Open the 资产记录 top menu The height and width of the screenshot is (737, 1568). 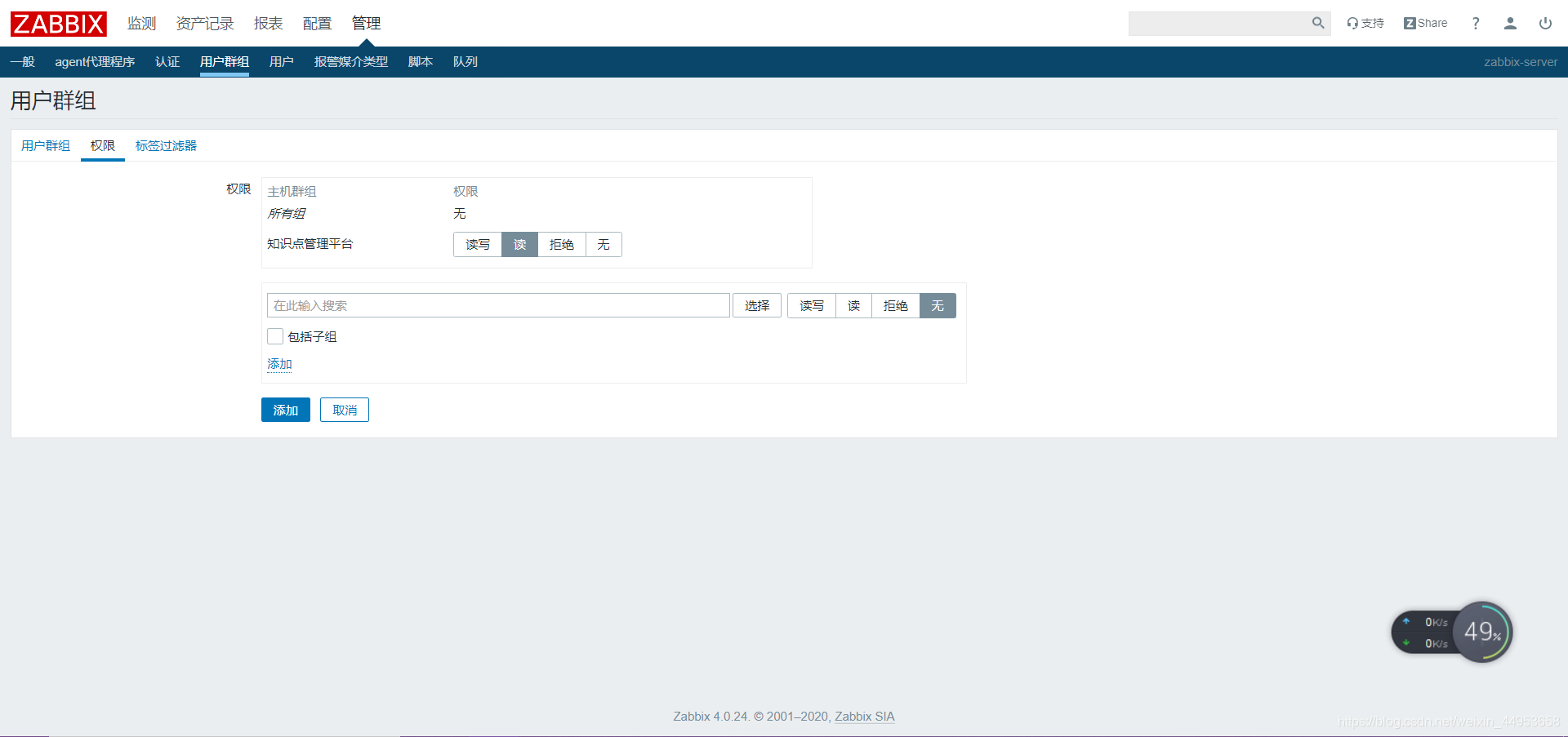click(x=205, y=24)
